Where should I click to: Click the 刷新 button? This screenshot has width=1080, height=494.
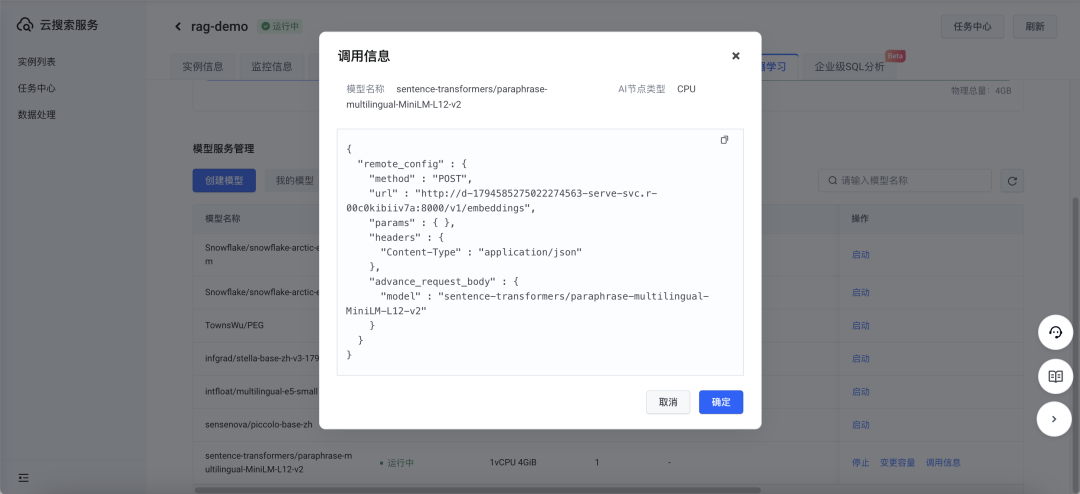(x=1035, y=27)
